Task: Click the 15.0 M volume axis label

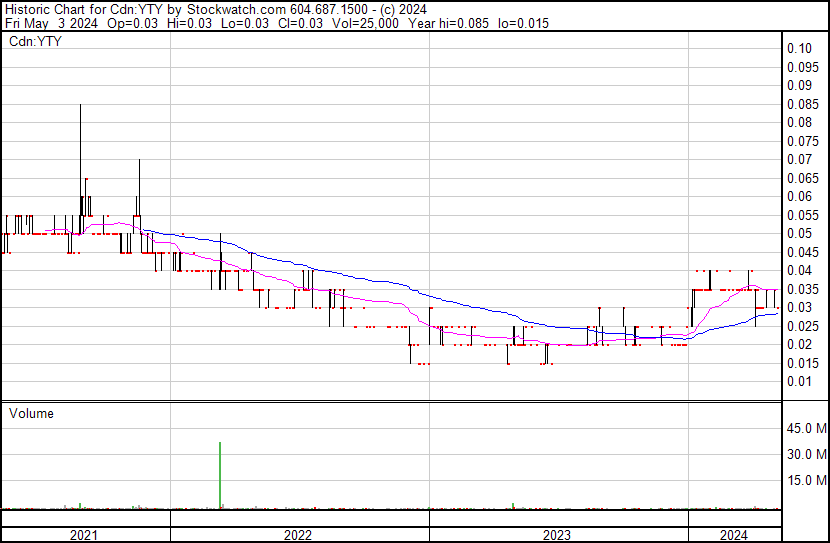Action: (x=806, y=480)
